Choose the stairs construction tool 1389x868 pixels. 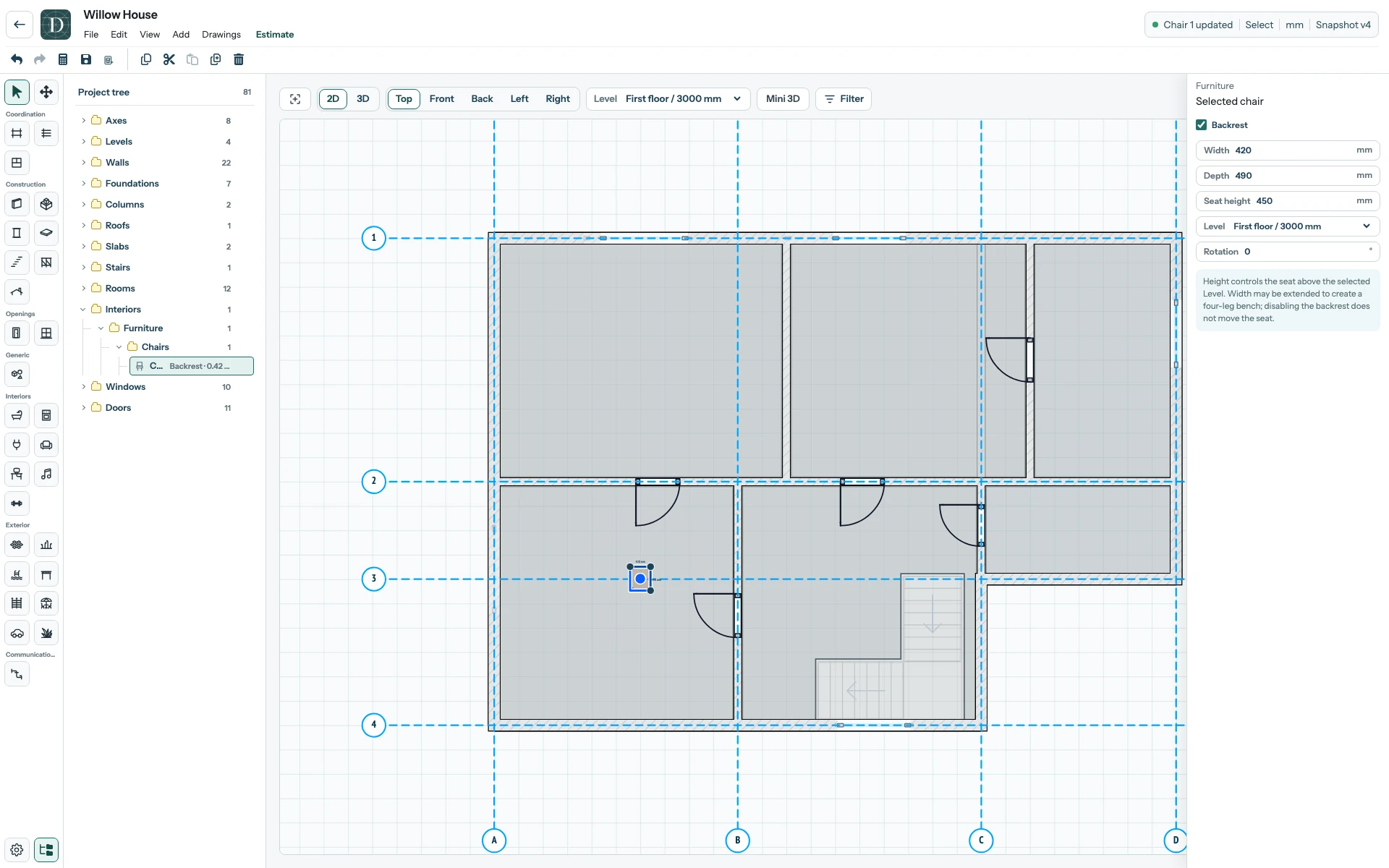point(17,262)
